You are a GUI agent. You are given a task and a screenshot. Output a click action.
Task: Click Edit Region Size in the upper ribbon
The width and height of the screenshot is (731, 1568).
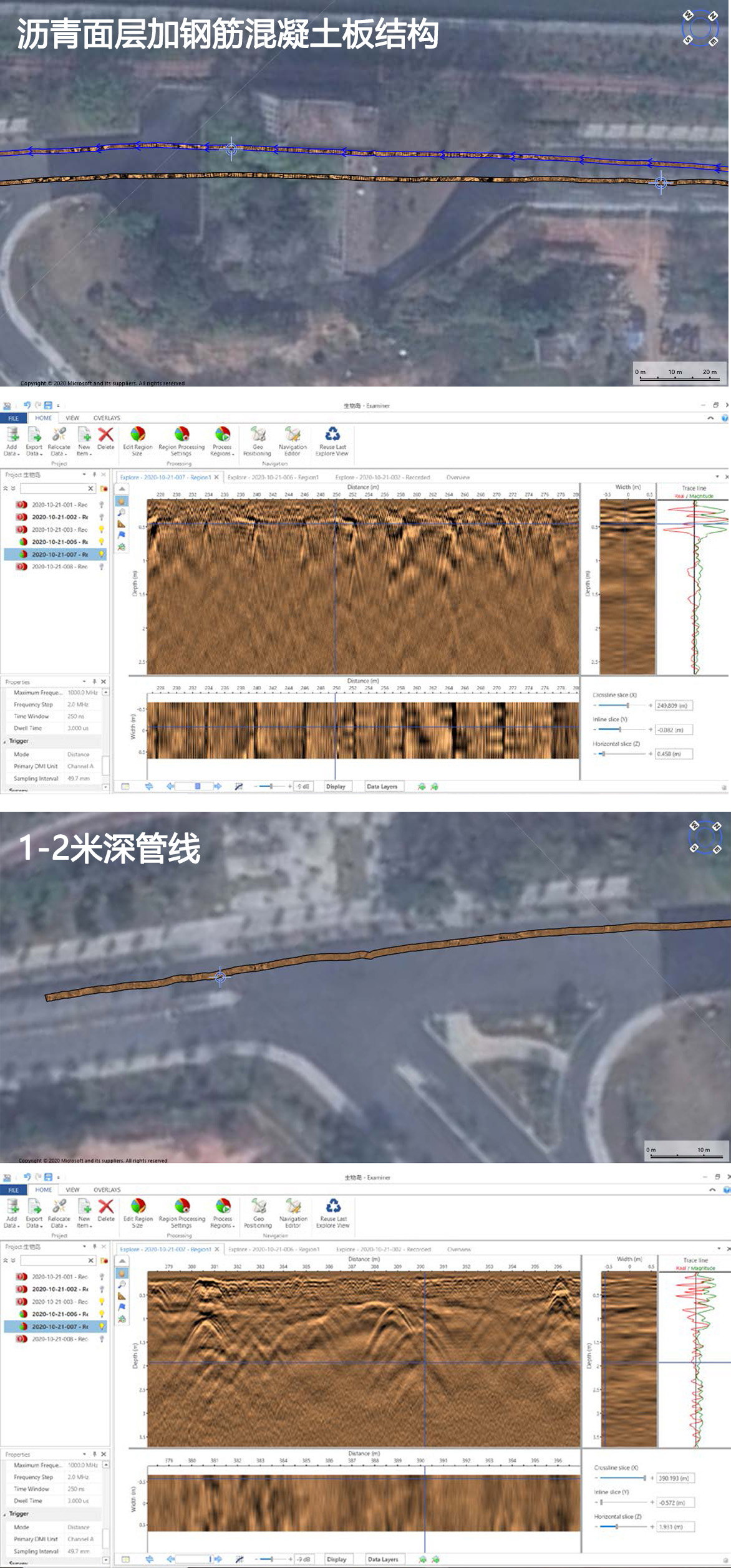(138, 440)
